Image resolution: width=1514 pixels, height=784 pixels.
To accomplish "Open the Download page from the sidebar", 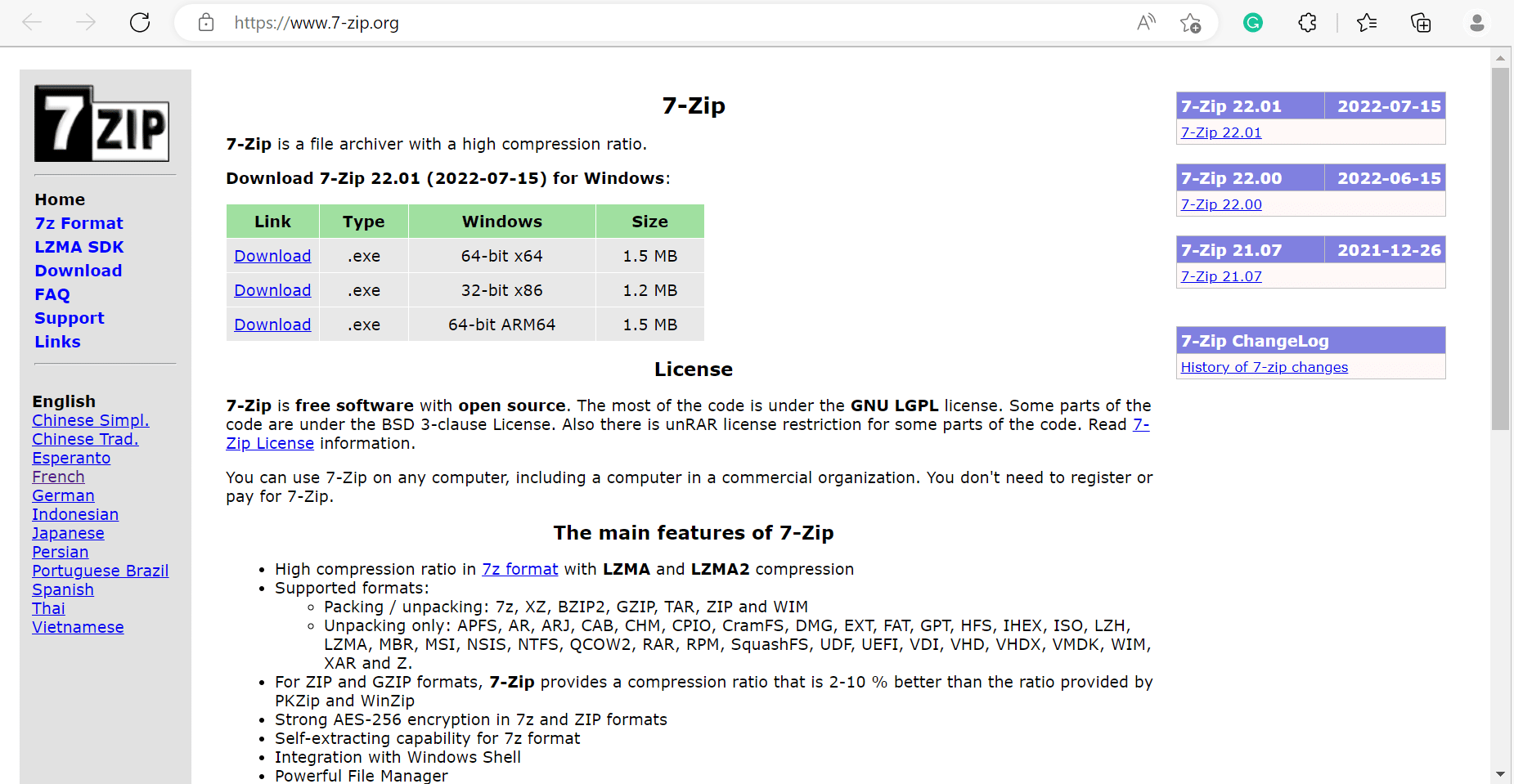I will tap(79, 271).
